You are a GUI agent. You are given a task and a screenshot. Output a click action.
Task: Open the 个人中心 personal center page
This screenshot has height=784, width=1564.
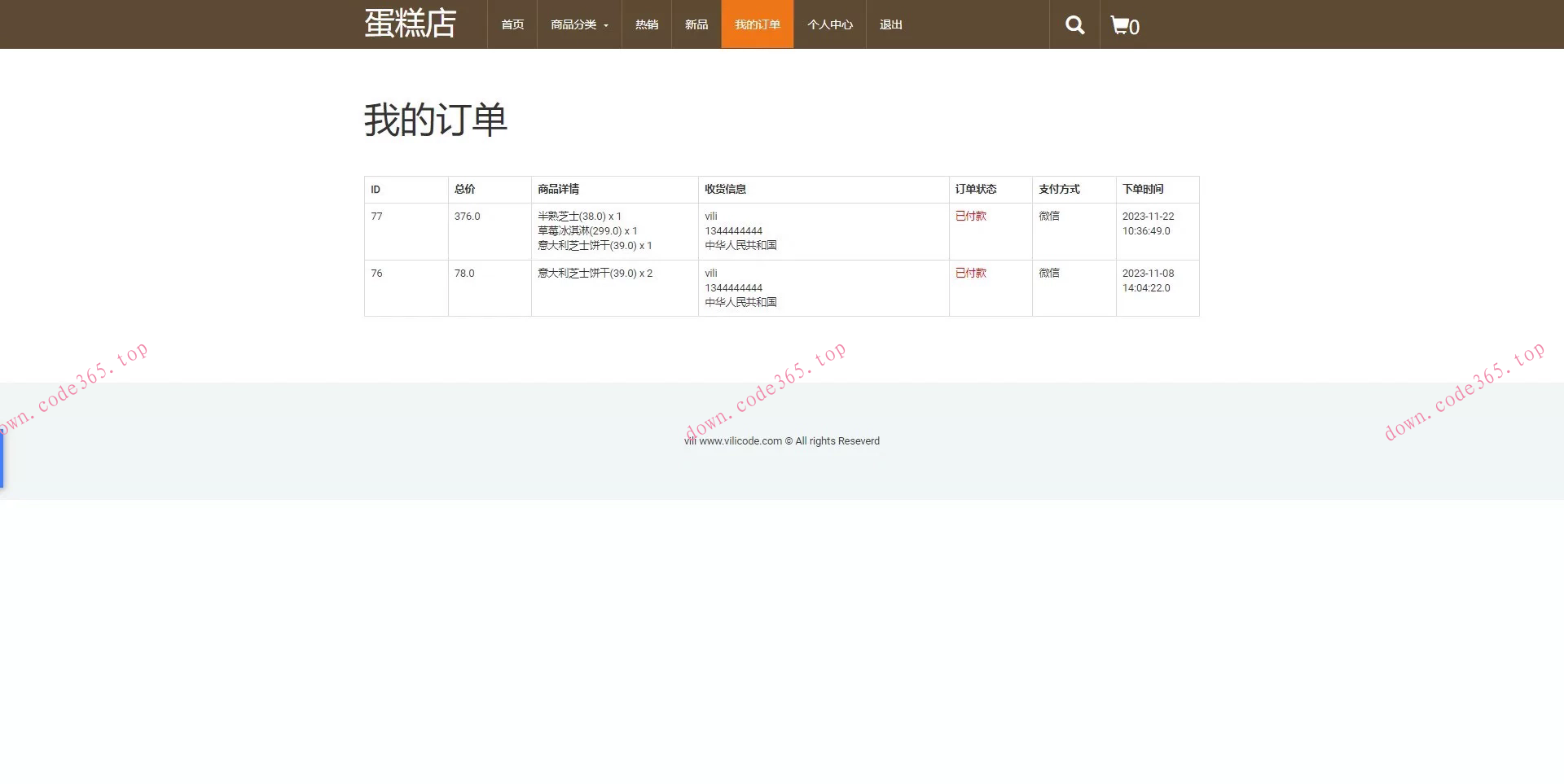click(x=829, y=24)
